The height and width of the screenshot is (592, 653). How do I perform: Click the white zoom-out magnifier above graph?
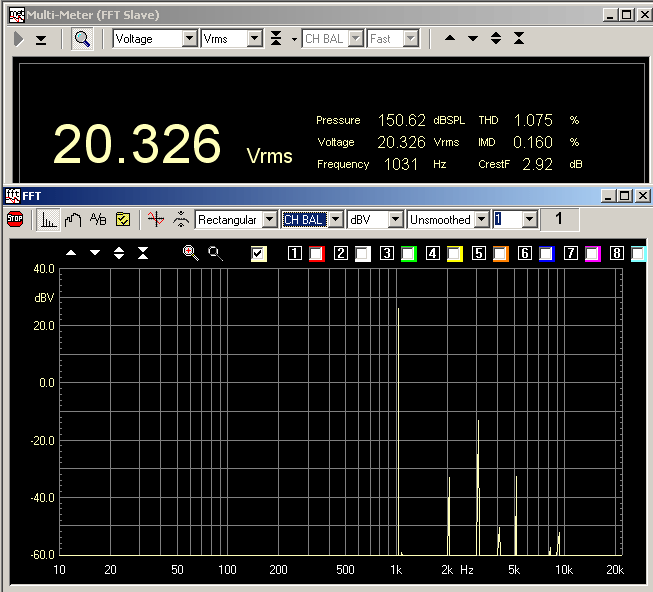215,253
